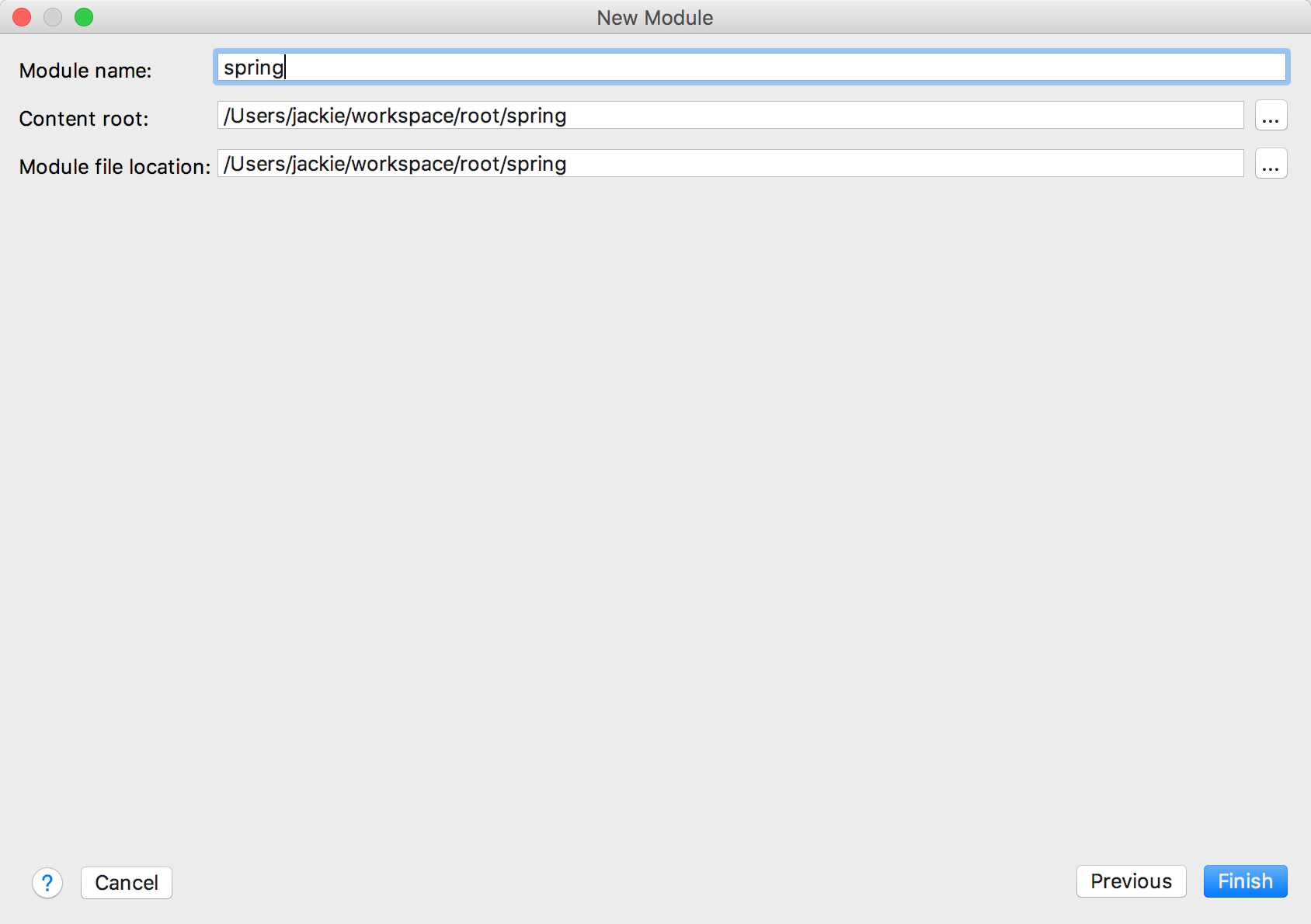Click Finish to create the module
Image resolution: width=1311 pixels, height=924 pixels.
click(1245, 881)
